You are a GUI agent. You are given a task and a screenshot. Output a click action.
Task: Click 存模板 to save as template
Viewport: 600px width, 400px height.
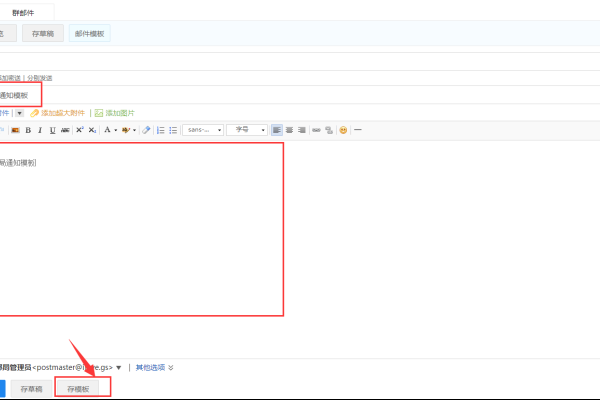point(77,388)
